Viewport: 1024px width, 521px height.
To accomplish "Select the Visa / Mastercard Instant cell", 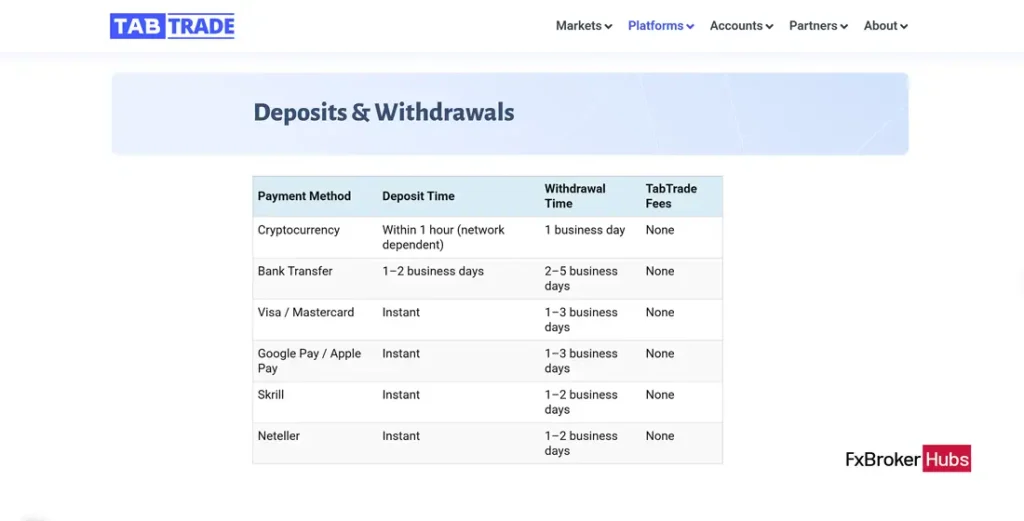I will 401,312.
